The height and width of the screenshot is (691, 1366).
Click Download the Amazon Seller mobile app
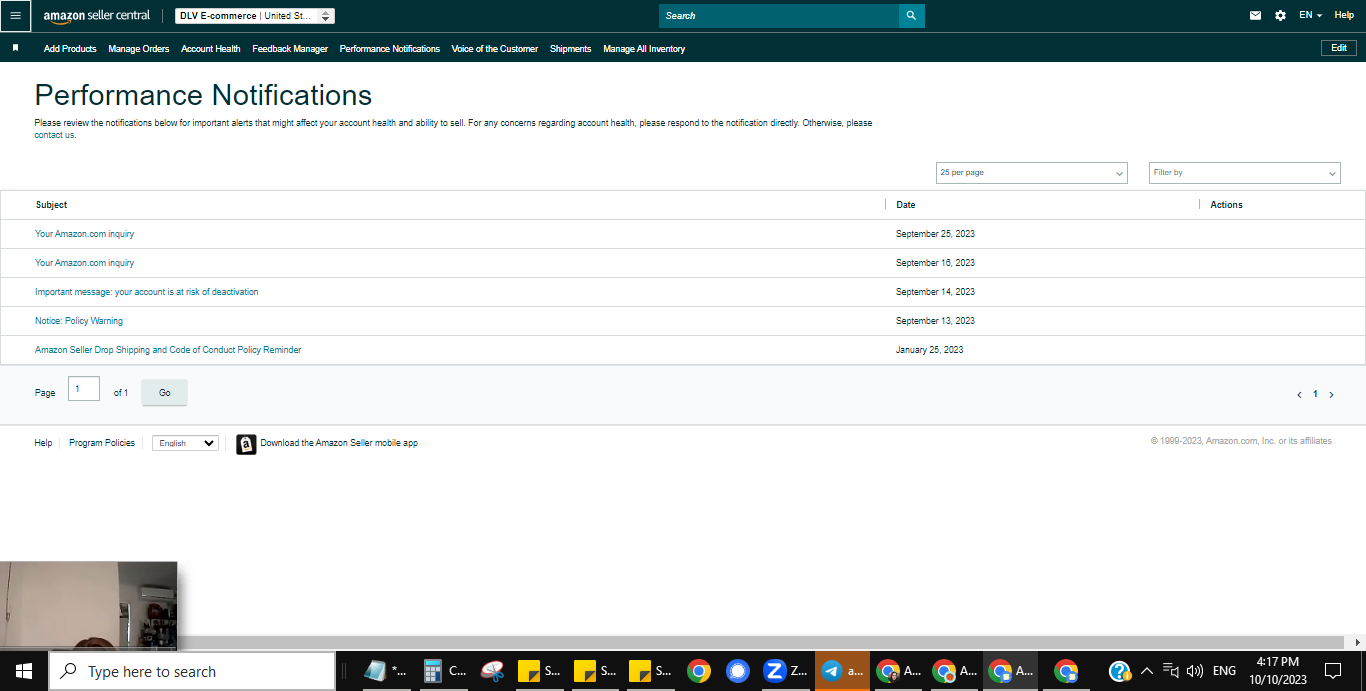pyautogui.click(x=339, y=443)
